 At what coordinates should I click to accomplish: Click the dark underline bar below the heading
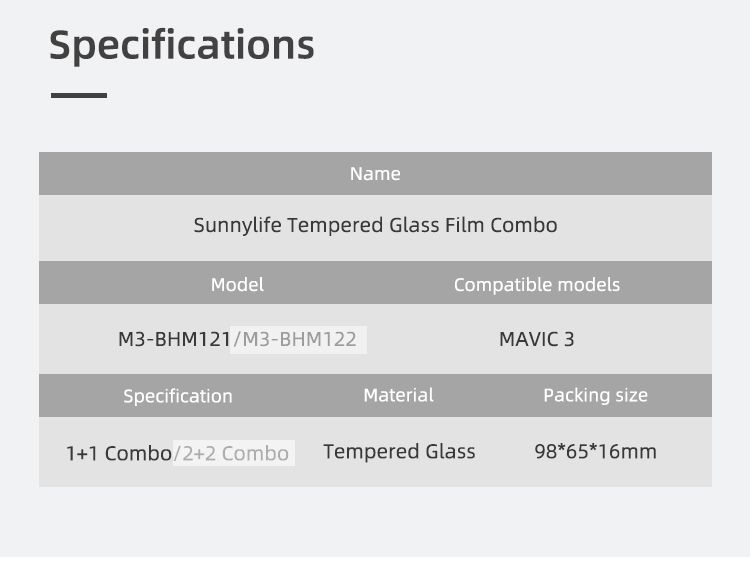[78, 95]
